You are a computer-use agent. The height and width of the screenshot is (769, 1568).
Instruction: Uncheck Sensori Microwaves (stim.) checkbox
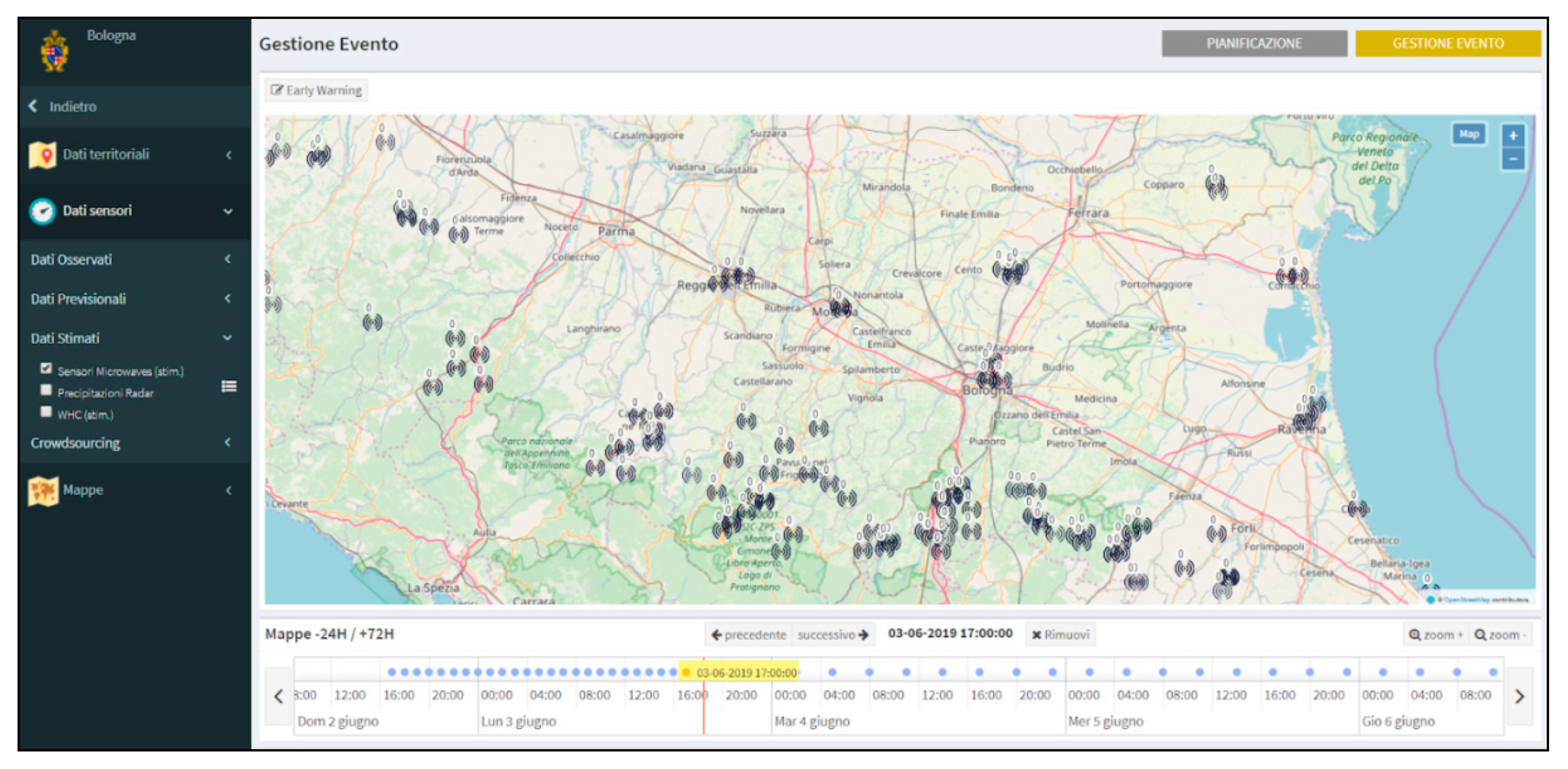46,368
